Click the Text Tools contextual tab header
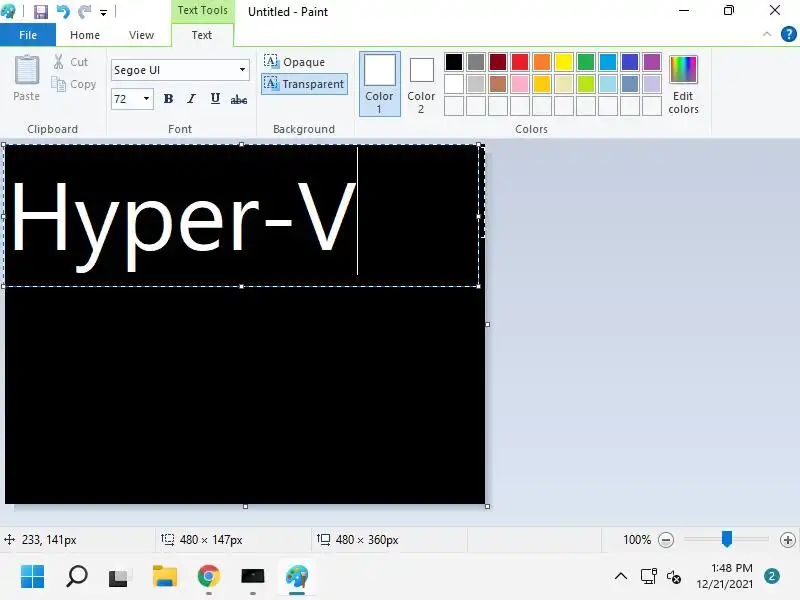The image size is (800, 600). tap(203, 11)
